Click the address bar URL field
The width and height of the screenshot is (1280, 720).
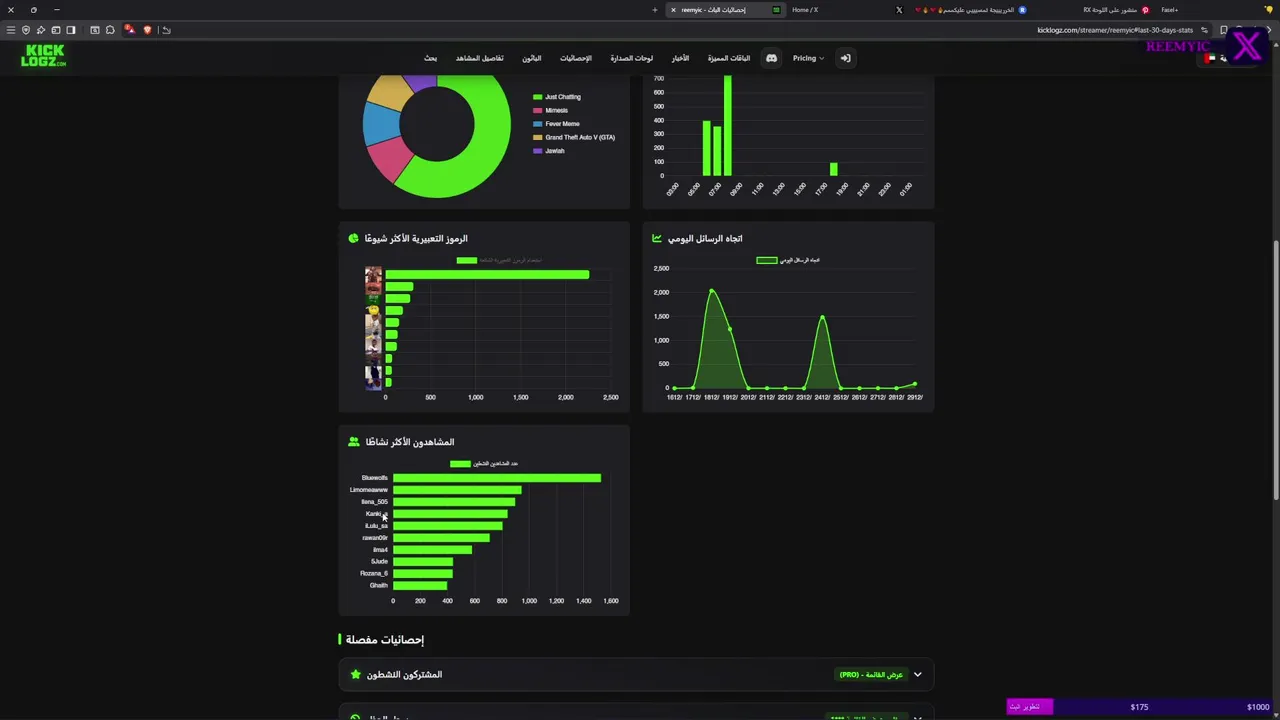(x=1115, y=30)
